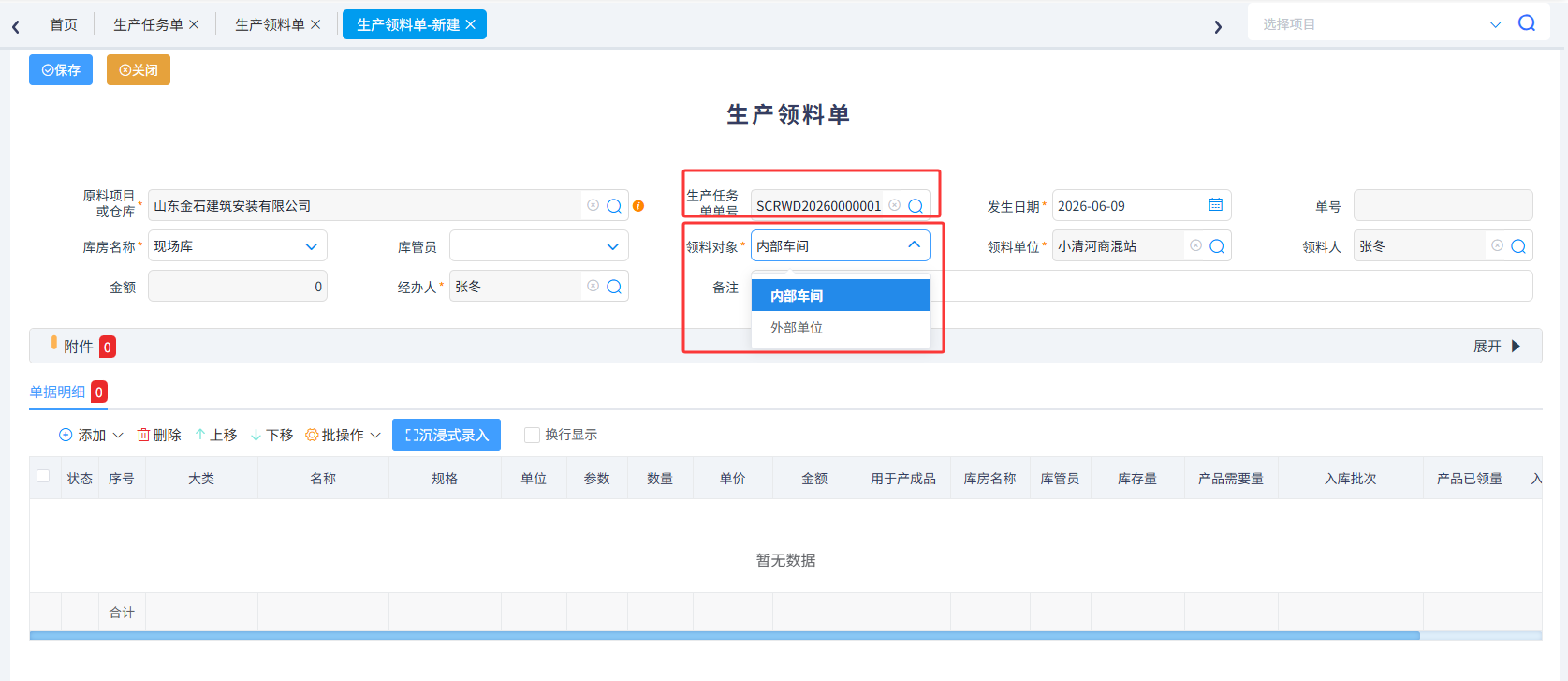The image size is (1568, 681).
Task: Click the top-right search magnifier icon
Action: [1527, 23]
